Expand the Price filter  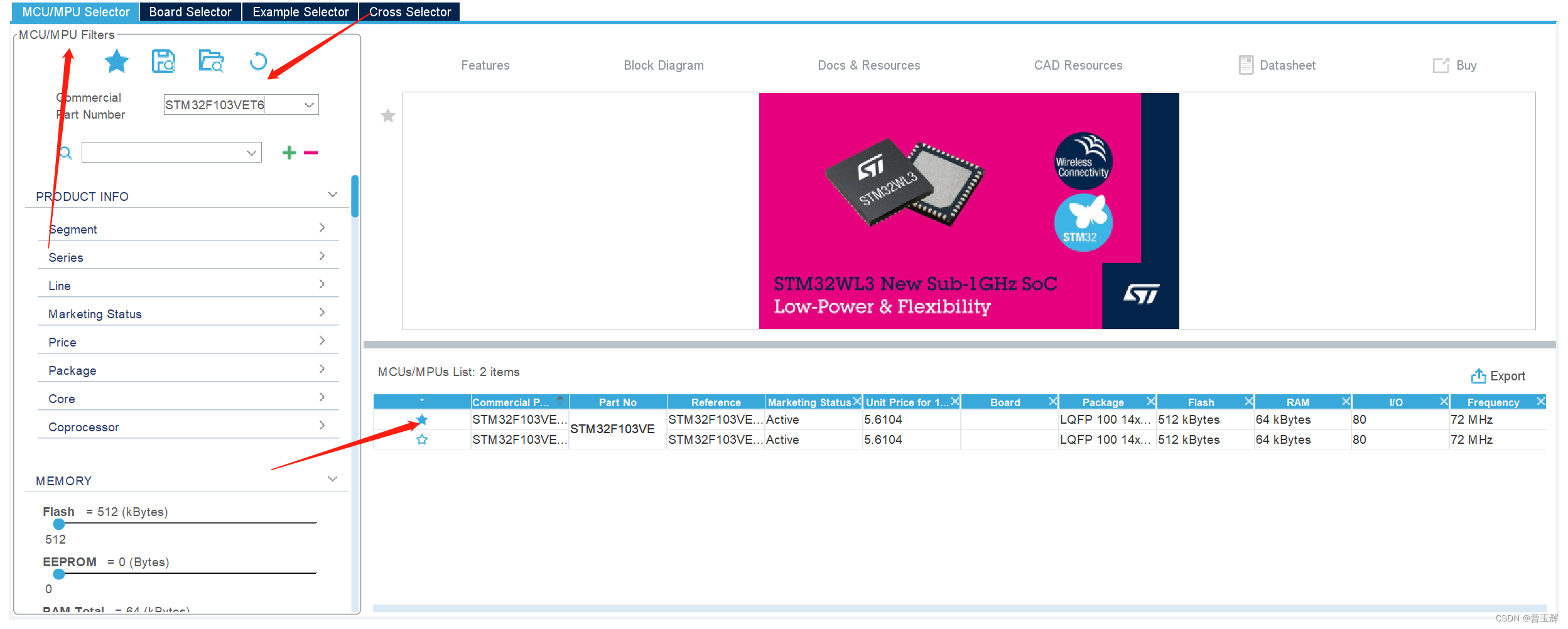pyautogui.click(x=322, y=341)
